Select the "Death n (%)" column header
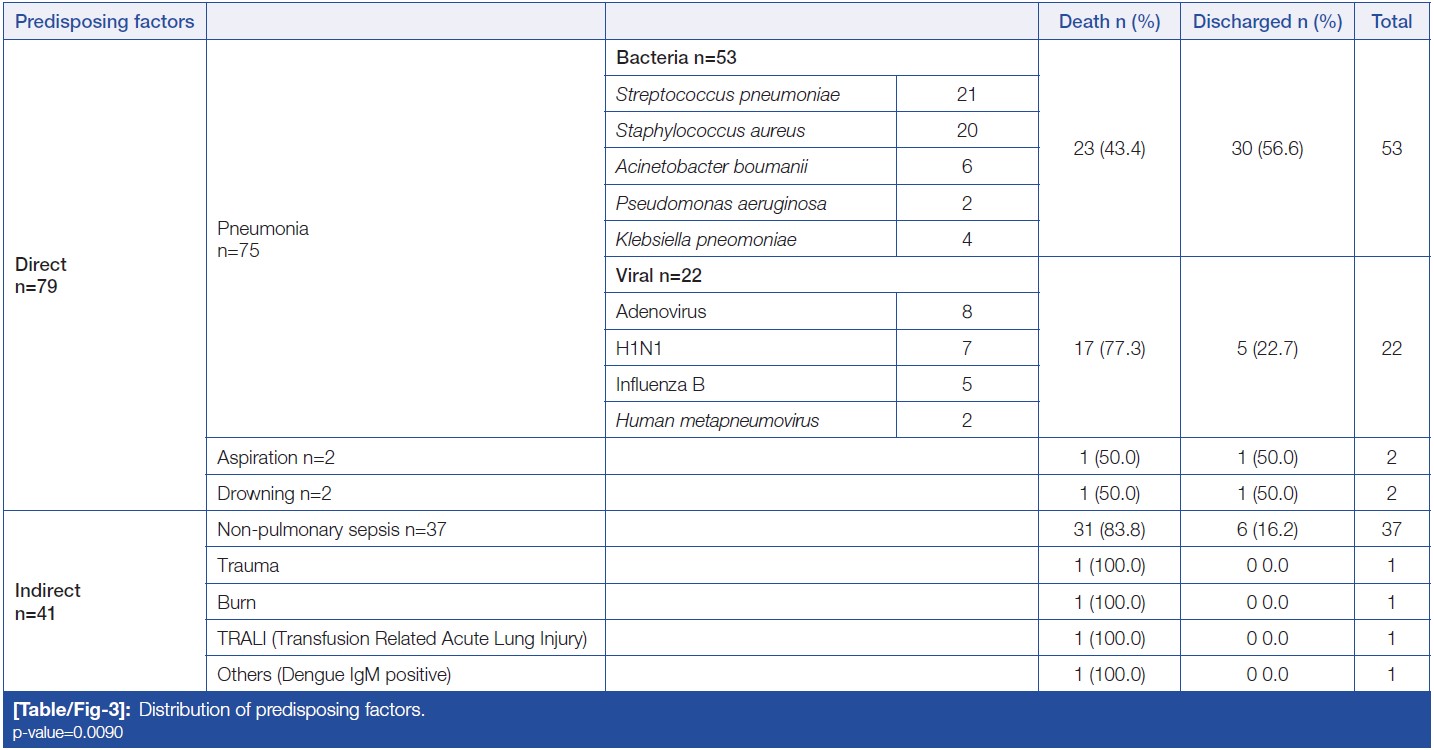This screenshot has width=1434, height=750. pyautogui.click(x=1109, y=21)
